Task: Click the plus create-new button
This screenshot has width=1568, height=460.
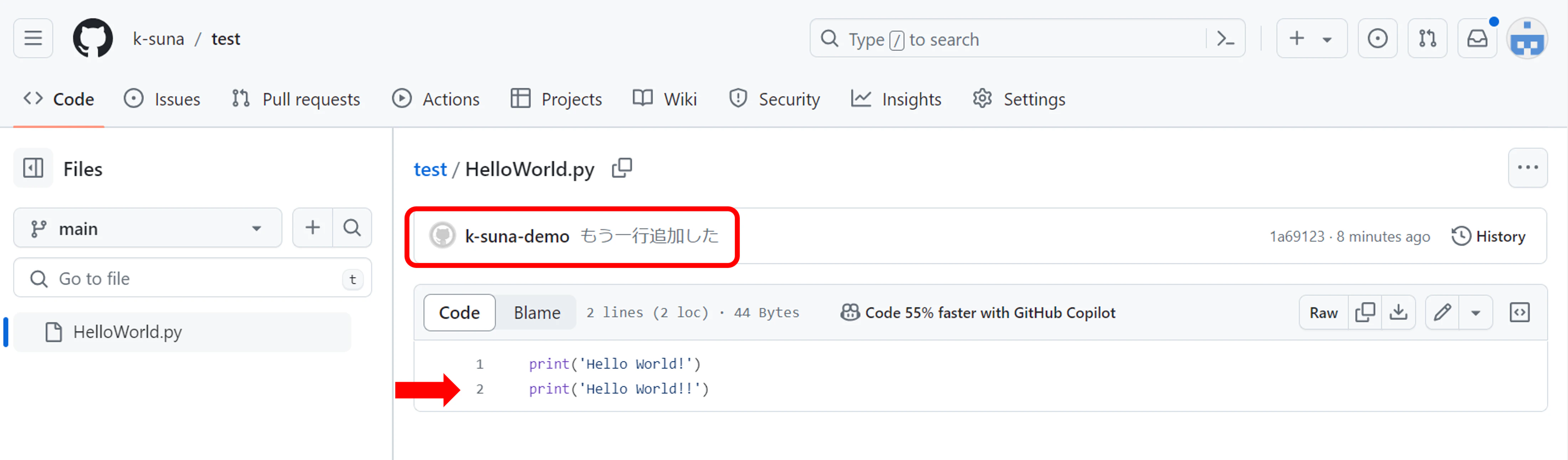Action: click(1296, 38)
